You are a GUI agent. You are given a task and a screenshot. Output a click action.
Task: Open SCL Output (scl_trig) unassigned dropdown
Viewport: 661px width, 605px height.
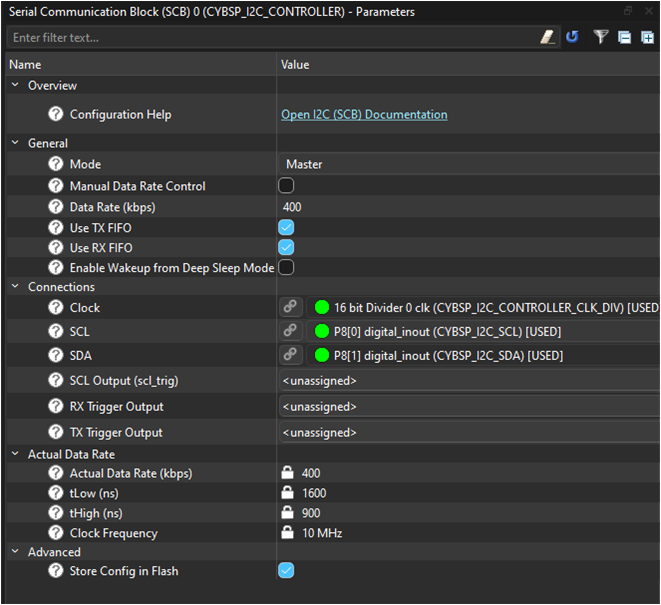468,381
